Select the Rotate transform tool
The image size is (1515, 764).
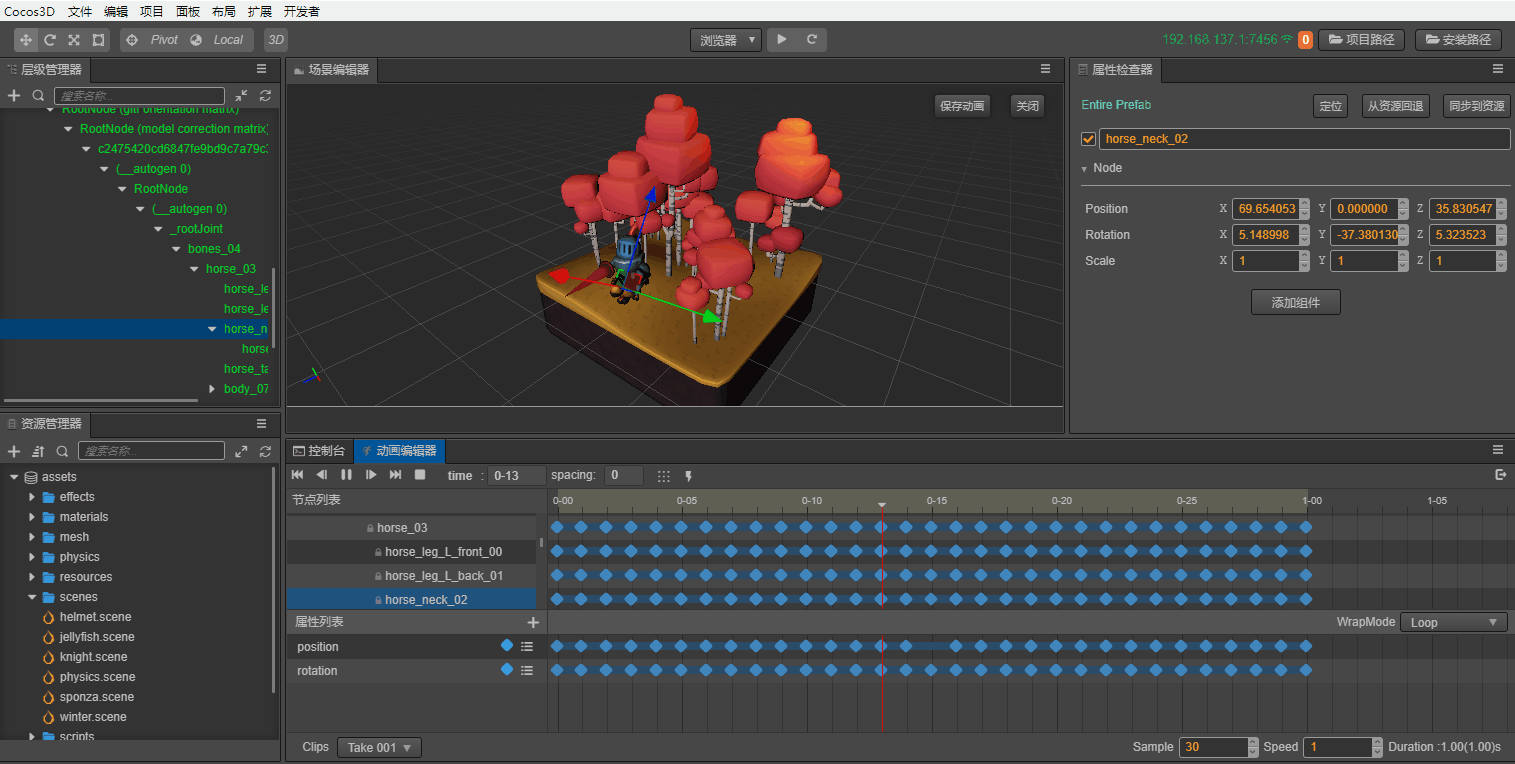(49, 40)
